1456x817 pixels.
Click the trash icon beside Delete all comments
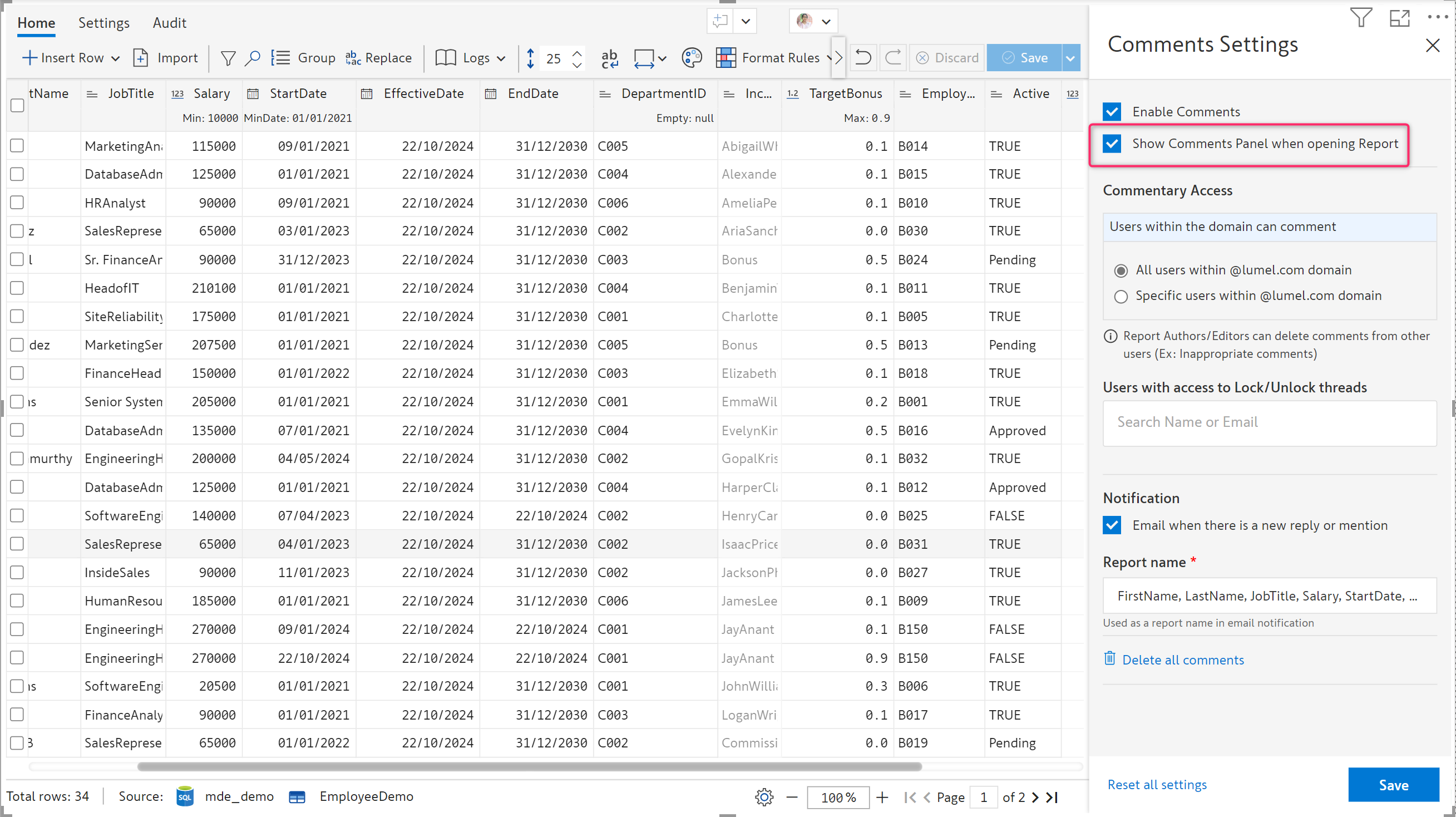1109,659
